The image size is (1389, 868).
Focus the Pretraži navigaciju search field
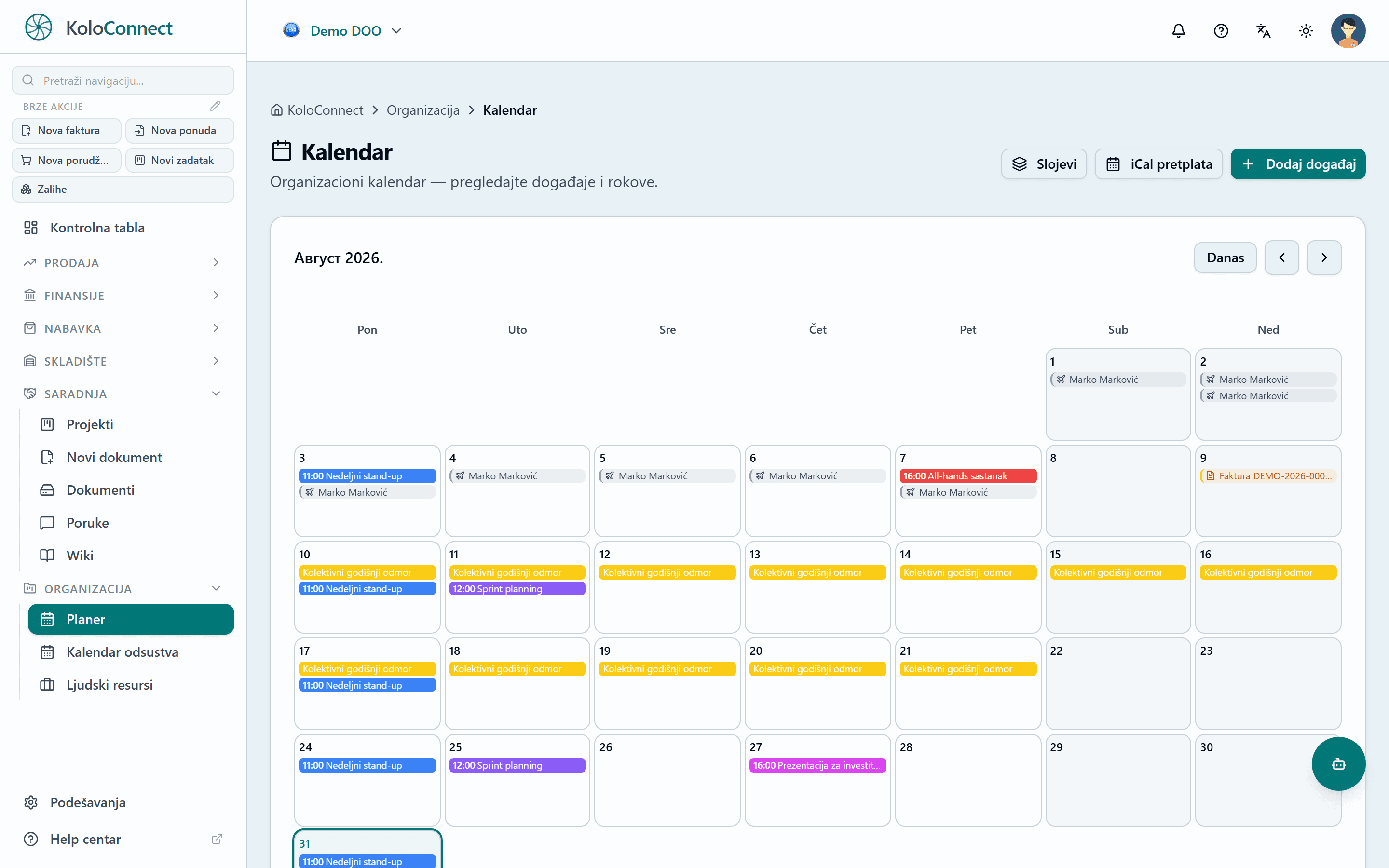tap(123, 81)
